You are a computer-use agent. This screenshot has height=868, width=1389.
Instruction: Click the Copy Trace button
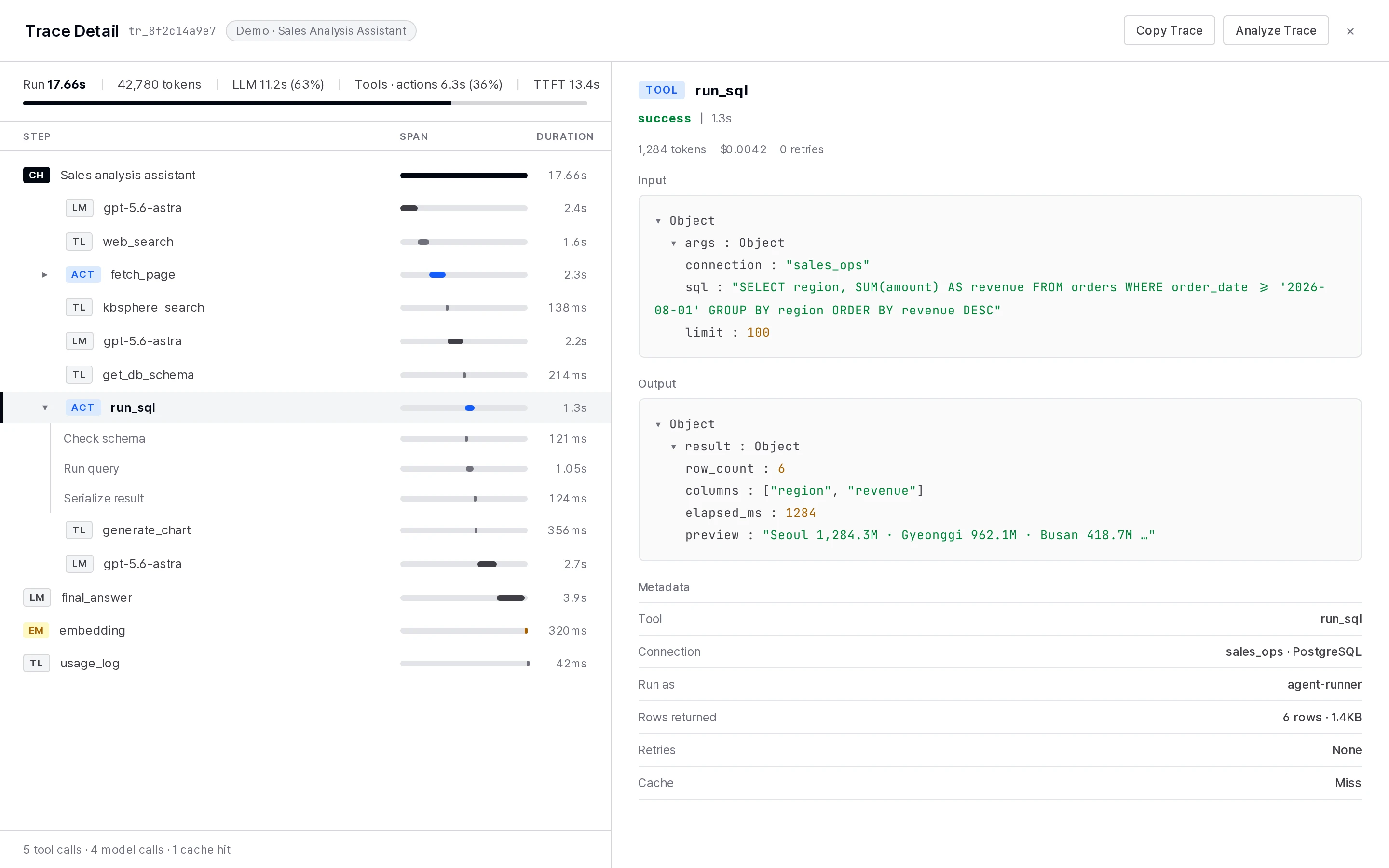(x=1169, y=30)
